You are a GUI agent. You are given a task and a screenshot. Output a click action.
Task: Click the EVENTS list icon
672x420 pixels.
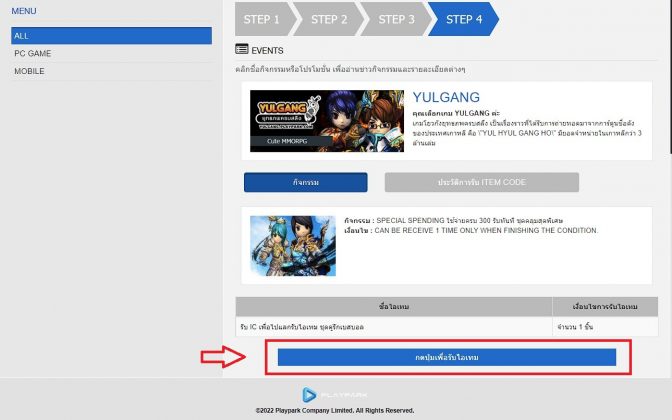242,49
